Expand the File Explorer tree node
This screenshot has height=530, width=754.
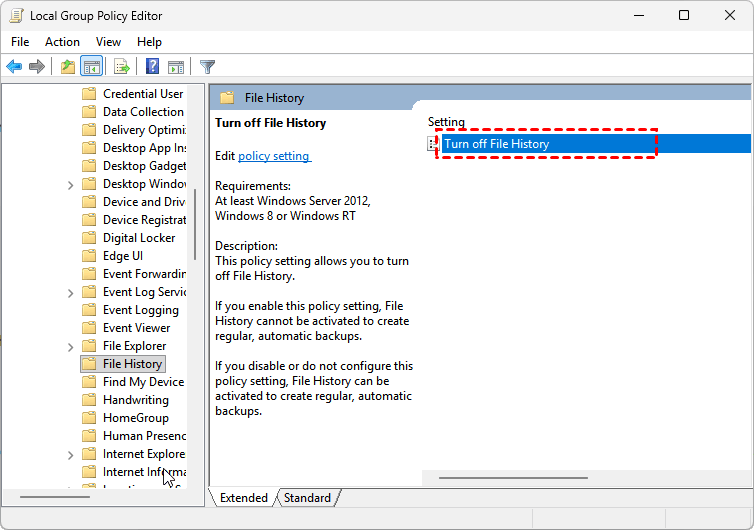tap(70, 346)
